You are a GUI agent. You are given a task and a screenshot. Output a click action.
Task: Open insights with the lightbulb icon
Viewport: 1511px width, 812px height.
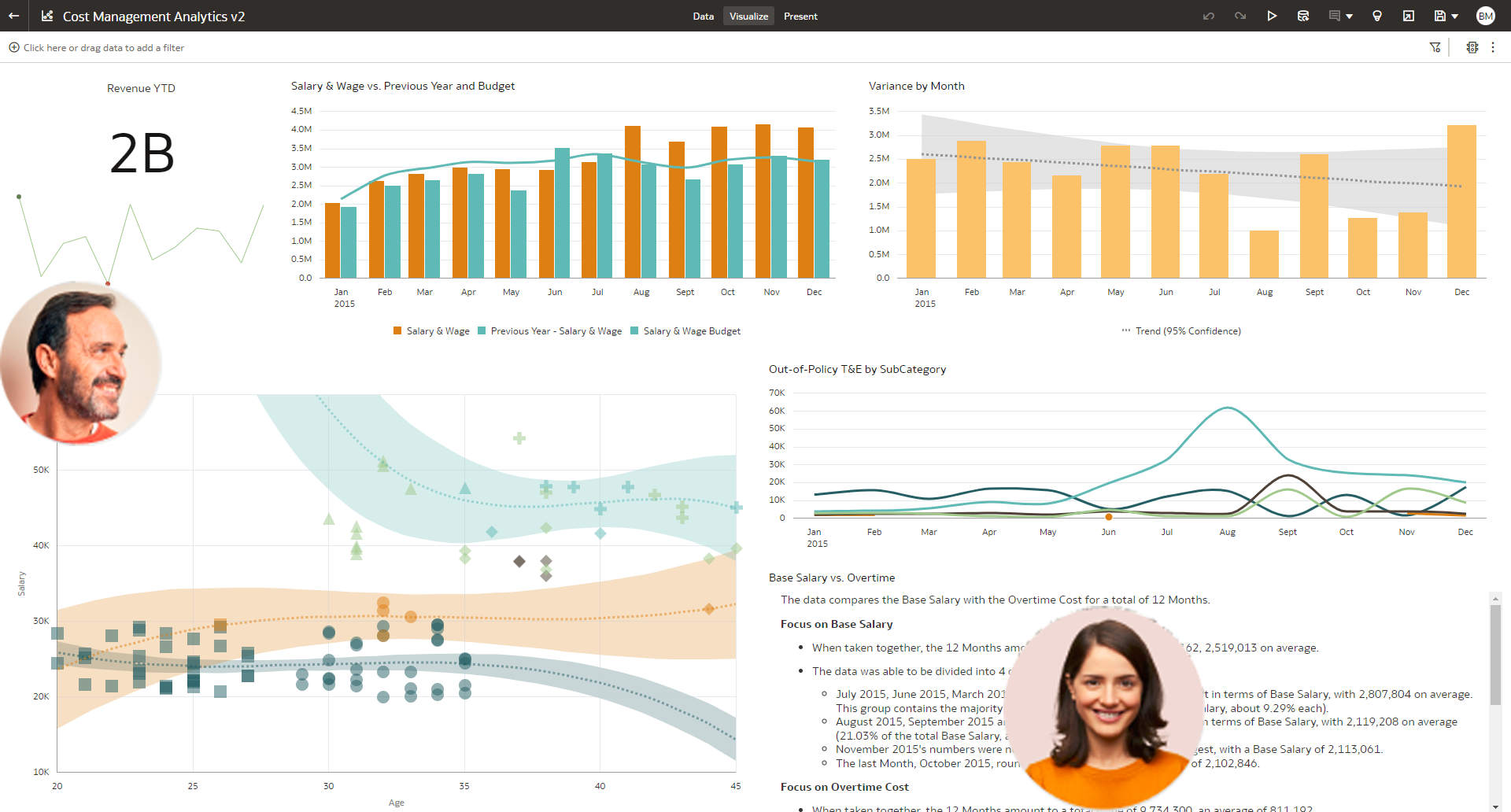[x=1377, y=16]
